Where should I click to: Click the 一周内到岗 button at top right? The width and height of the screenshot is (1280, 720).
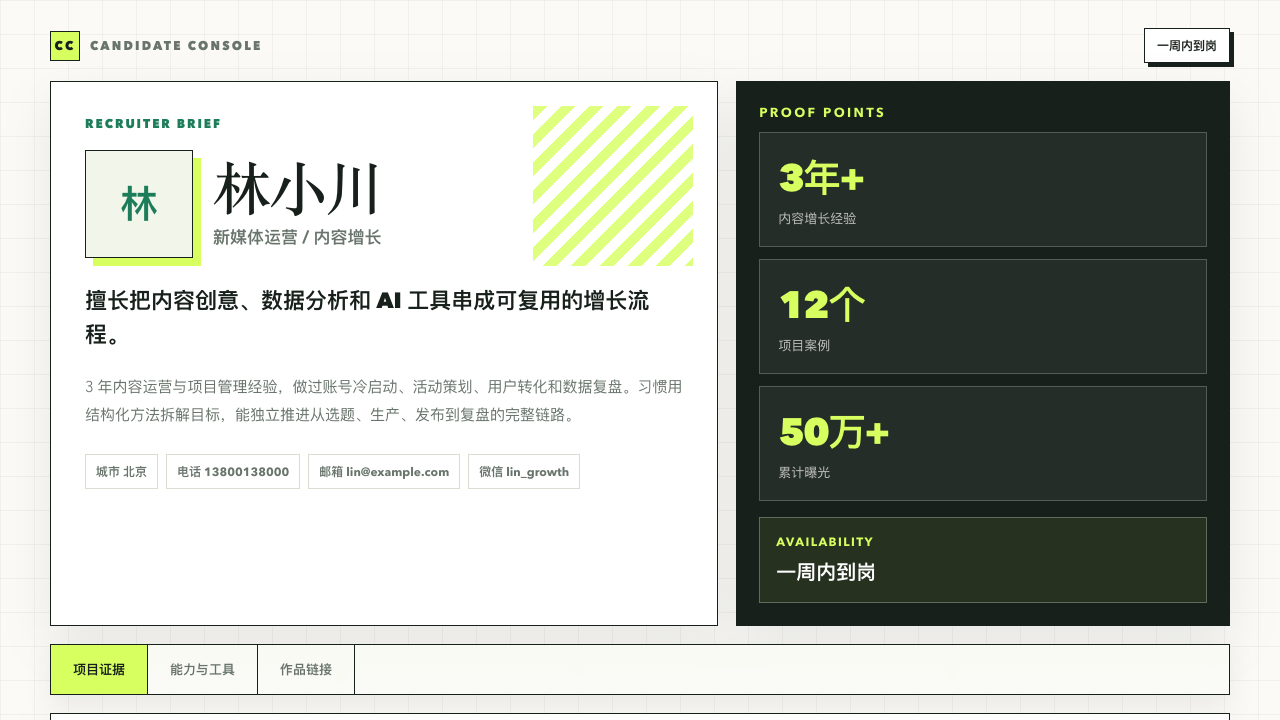coord(1187,46)
